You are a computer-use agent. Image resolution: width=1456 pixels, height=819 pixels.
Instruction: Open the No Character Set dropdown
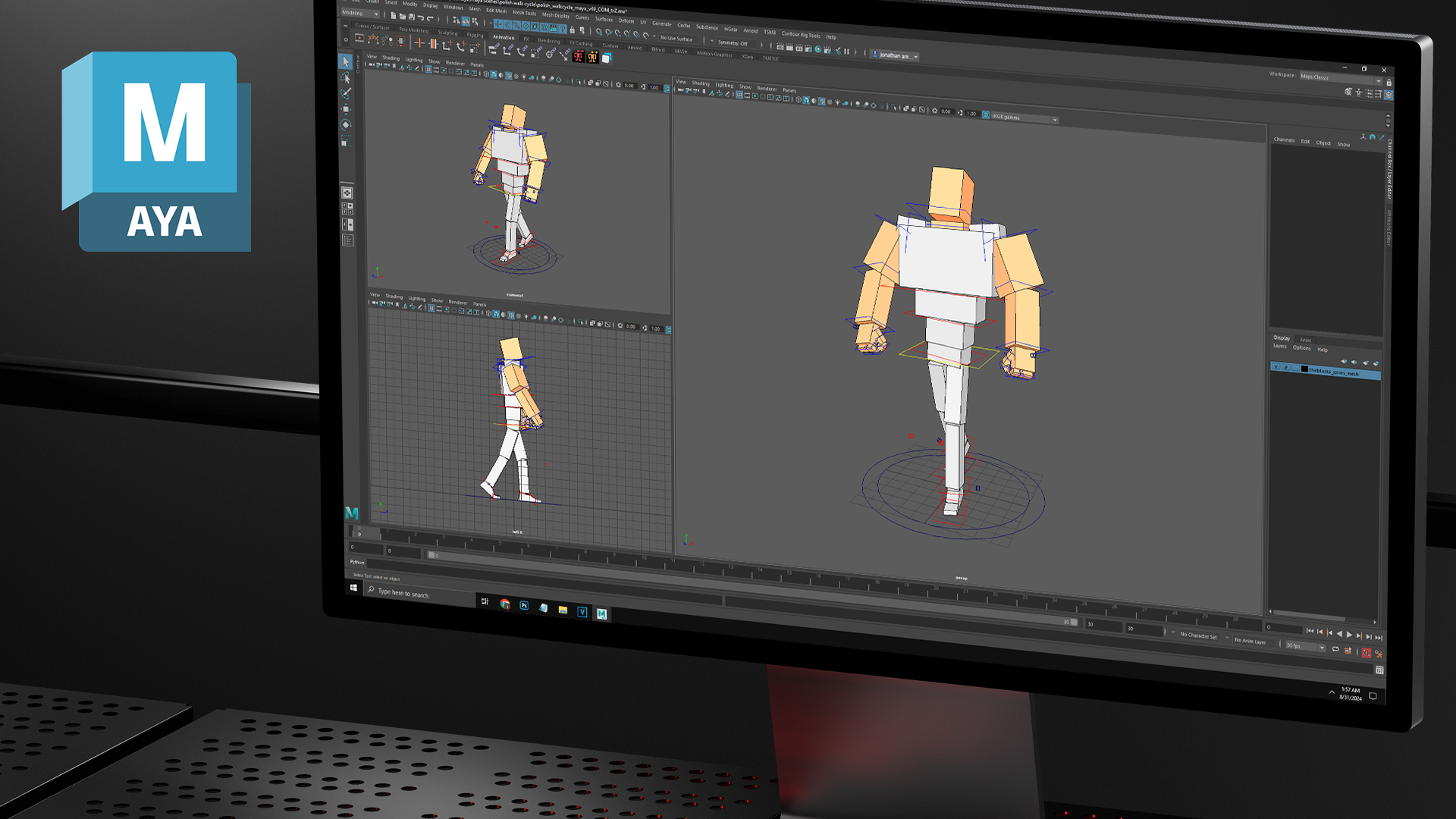point(1199,635)
